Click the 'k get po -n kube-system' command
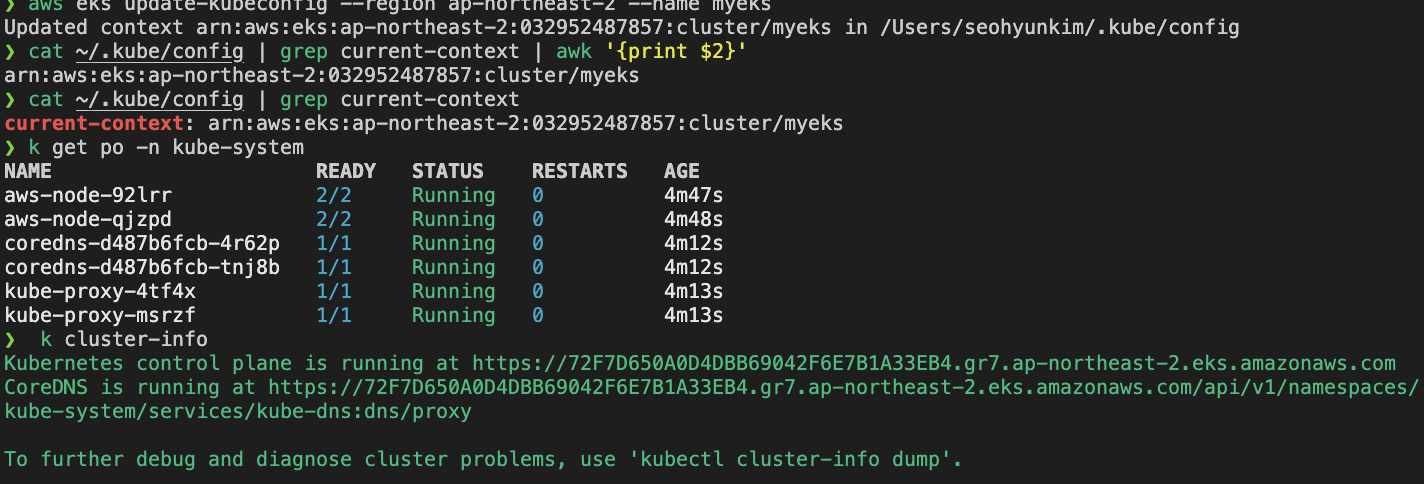 coord(166,147)
